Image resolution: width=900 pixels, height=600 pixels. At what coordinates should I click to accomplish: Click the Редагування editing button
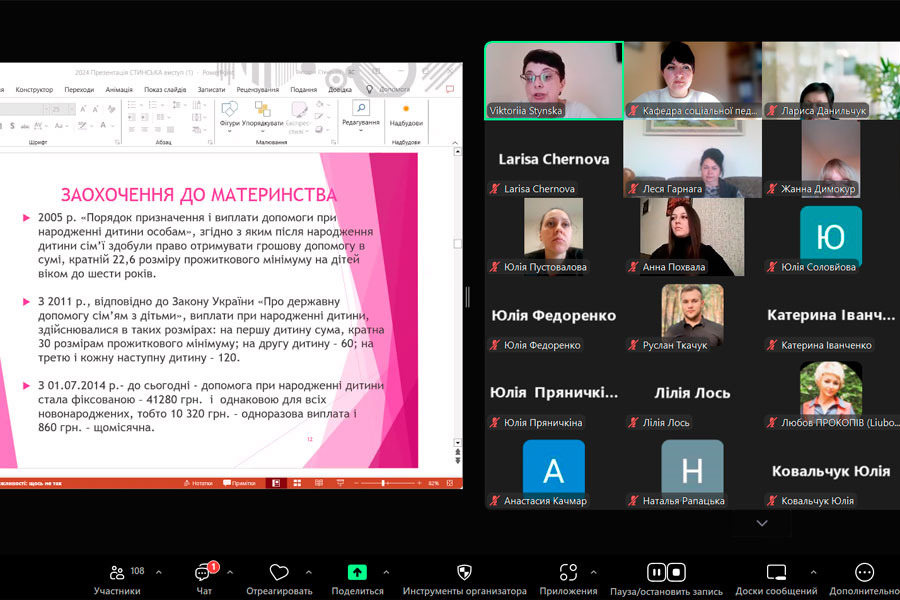360,112
